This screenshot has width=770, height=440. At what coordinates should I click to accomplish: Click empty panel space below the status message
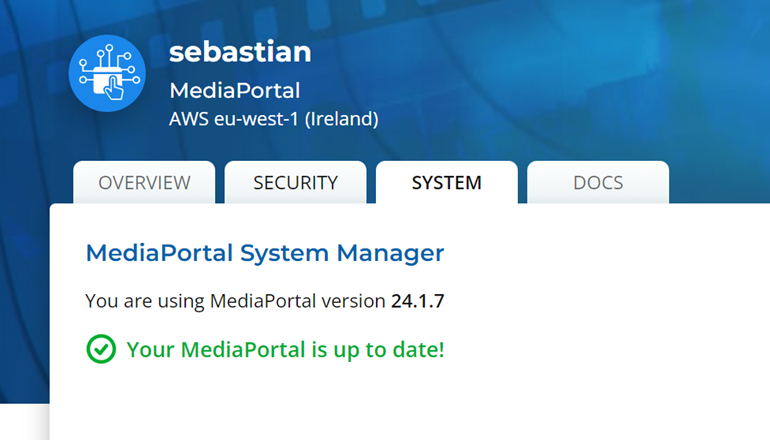click(400, 405)
